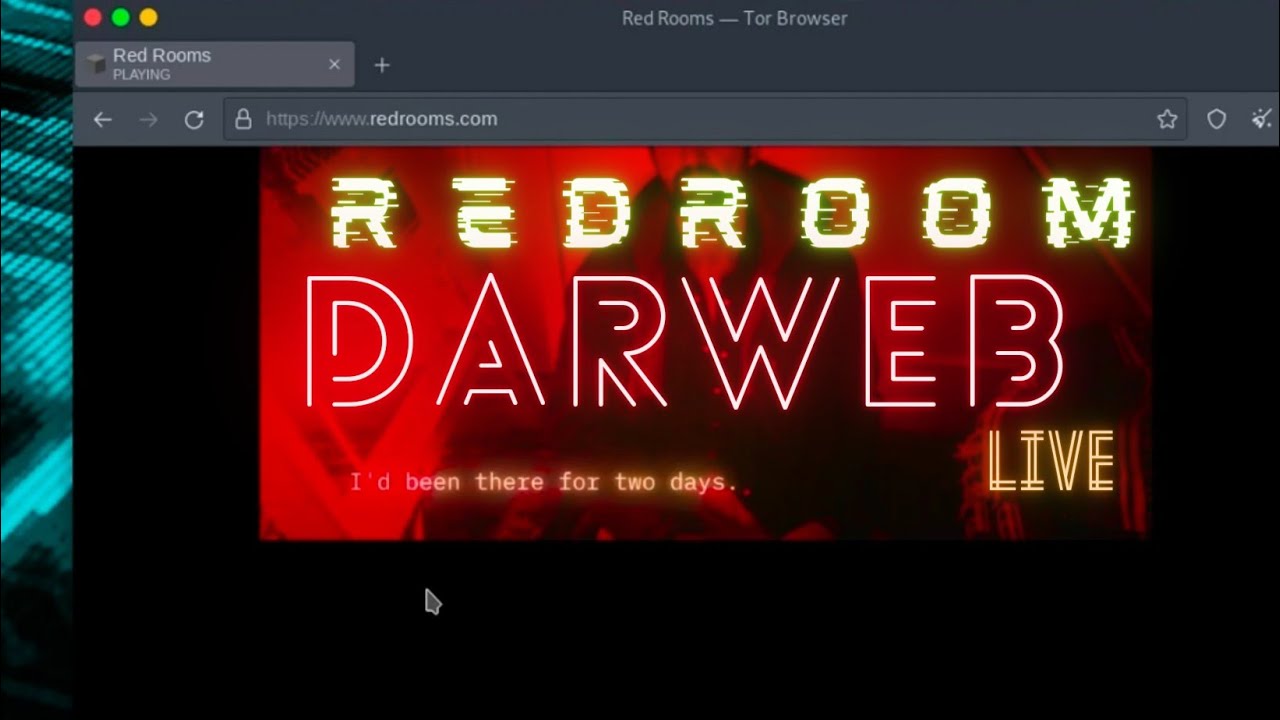Click the "I'd been there for two days." caption
Image resolution: width=1280 pixels, height=720 pixels.
(543, 482)
